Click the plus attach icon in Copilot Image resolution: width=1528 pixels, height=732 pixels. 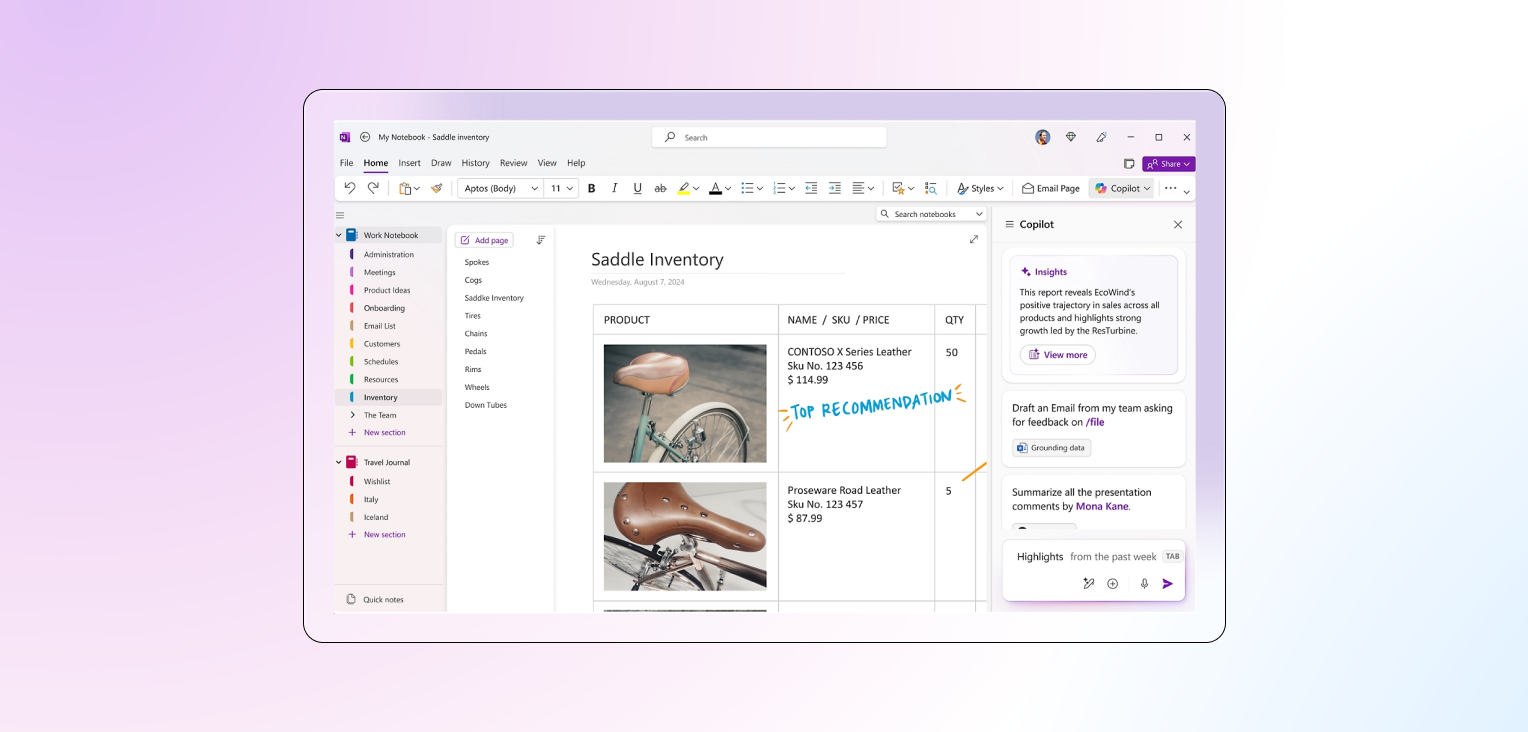pos(1112,584)
